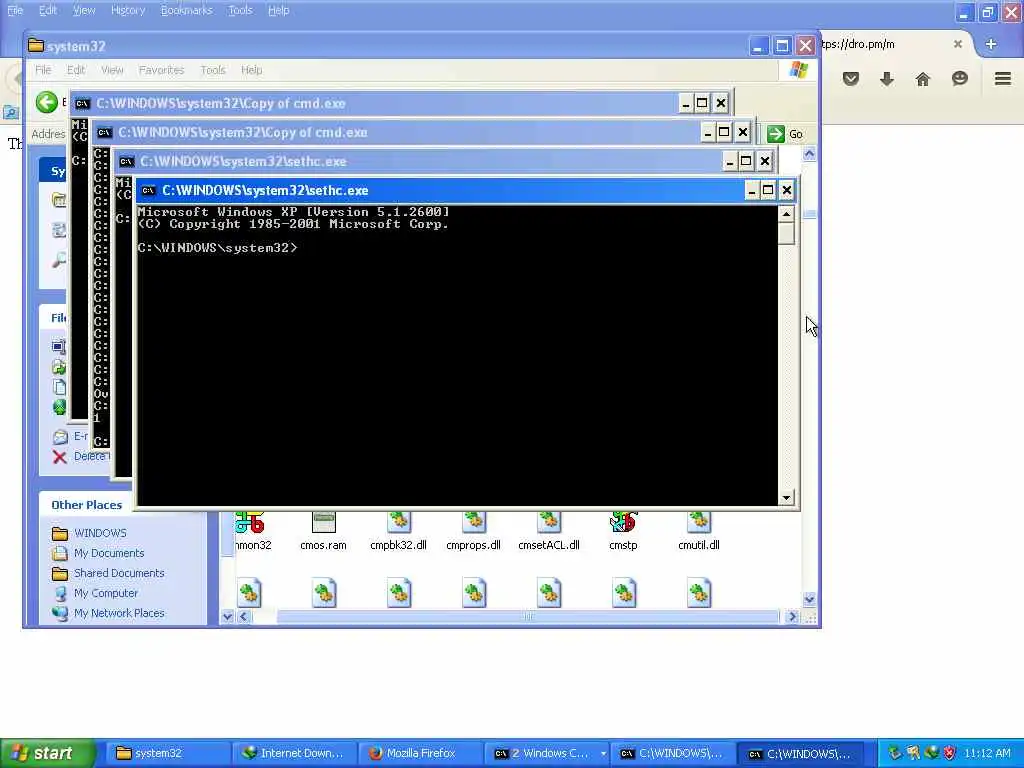Click Firefox Pocket toolbar icon

(x=850, y=79)
